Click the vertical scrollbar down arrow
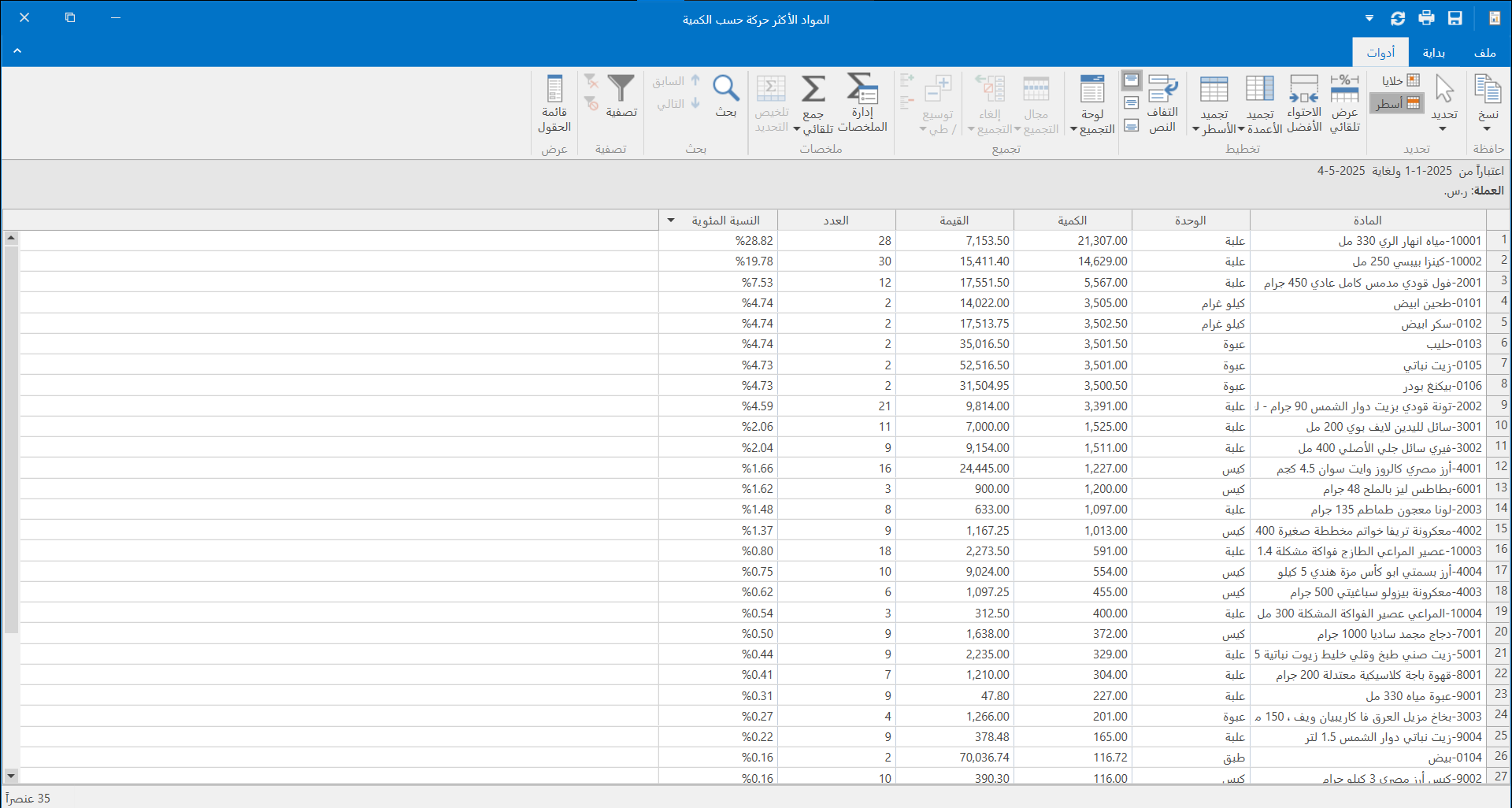1512x808 pixels. [11, 776]
